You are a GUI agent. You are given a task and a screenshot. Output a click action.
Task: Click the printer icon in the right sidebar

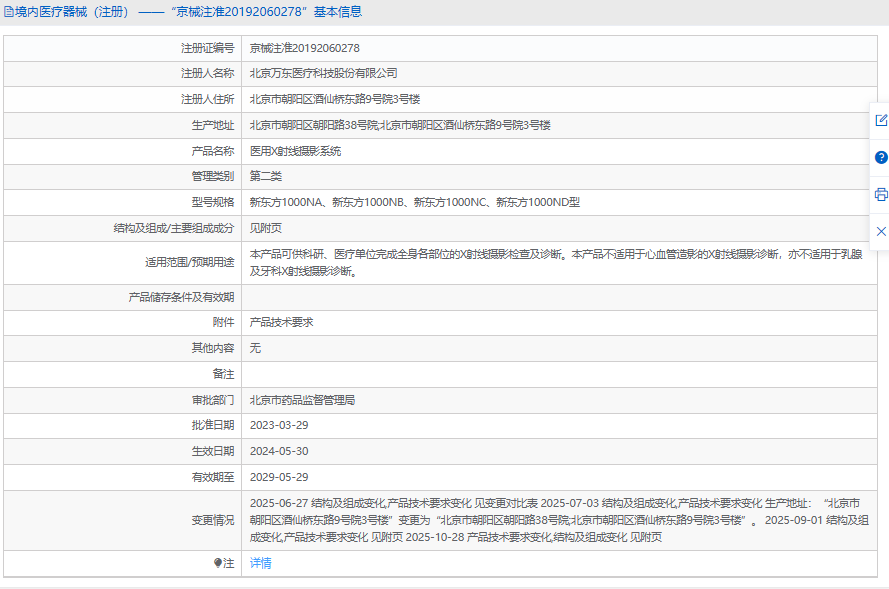[x=881, y=194]
